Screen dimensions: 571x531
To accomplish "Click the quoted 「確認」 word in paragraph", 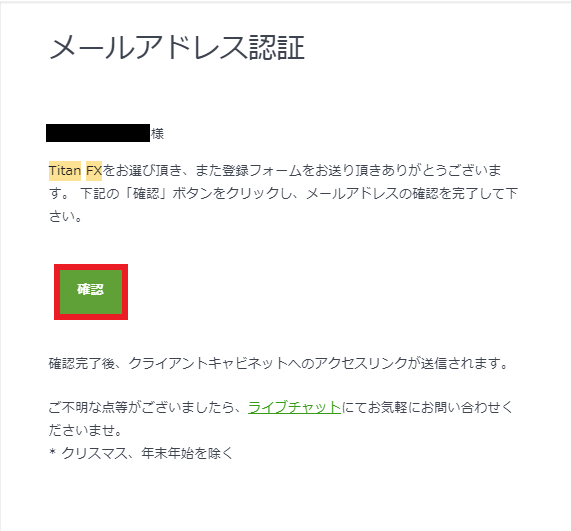I will click(x=146, y=193).
